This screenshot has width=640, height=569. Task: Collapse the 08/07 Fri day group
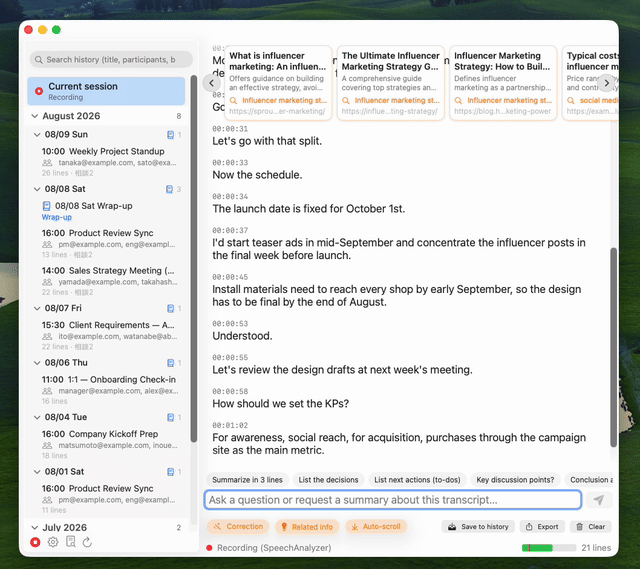37,309
